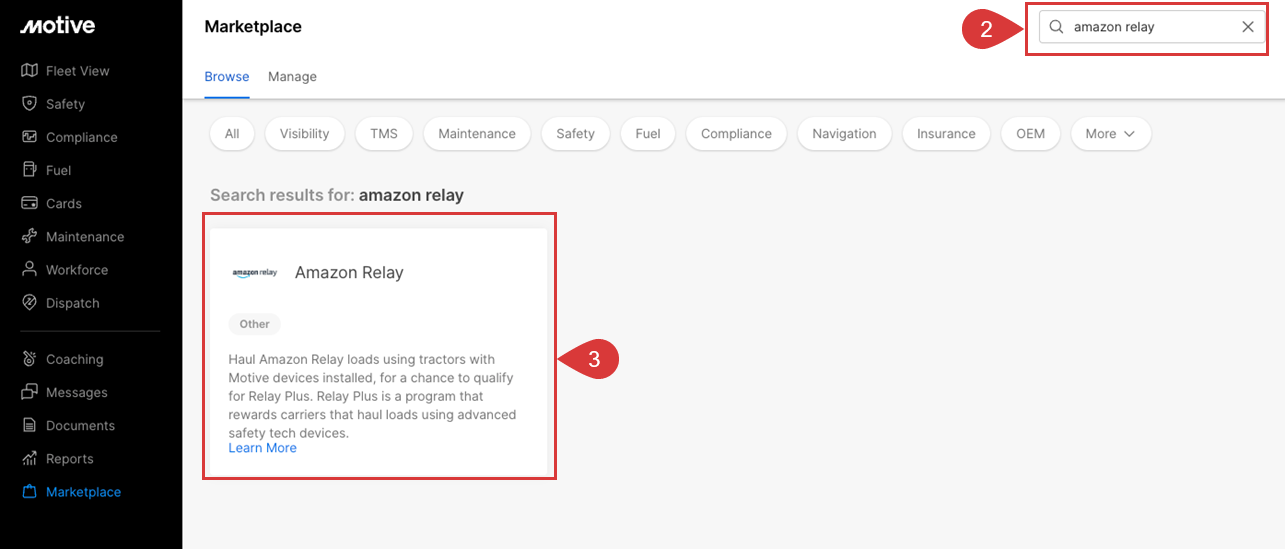This screenshot has height=549, width=1285.
Task: Open Coaching in the sidebar
Action: [x=75, y=359]
